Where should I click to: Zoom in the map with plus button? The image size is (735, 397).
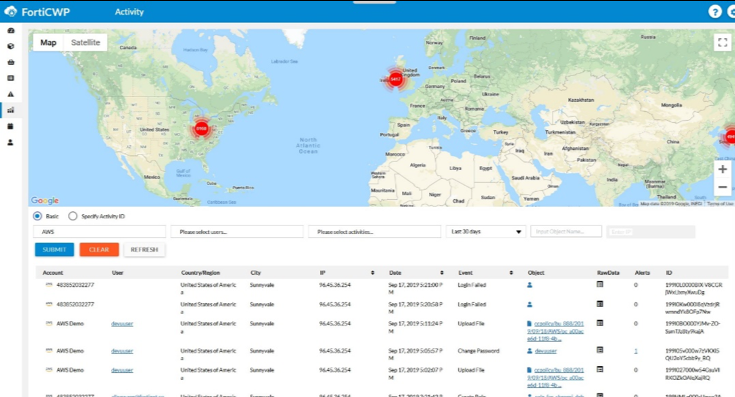[722, 169]
